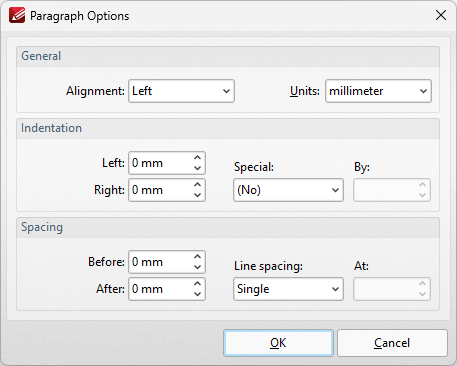Increase After spacing with up arrow
The image size is (457, 366).
coord(197,283)
